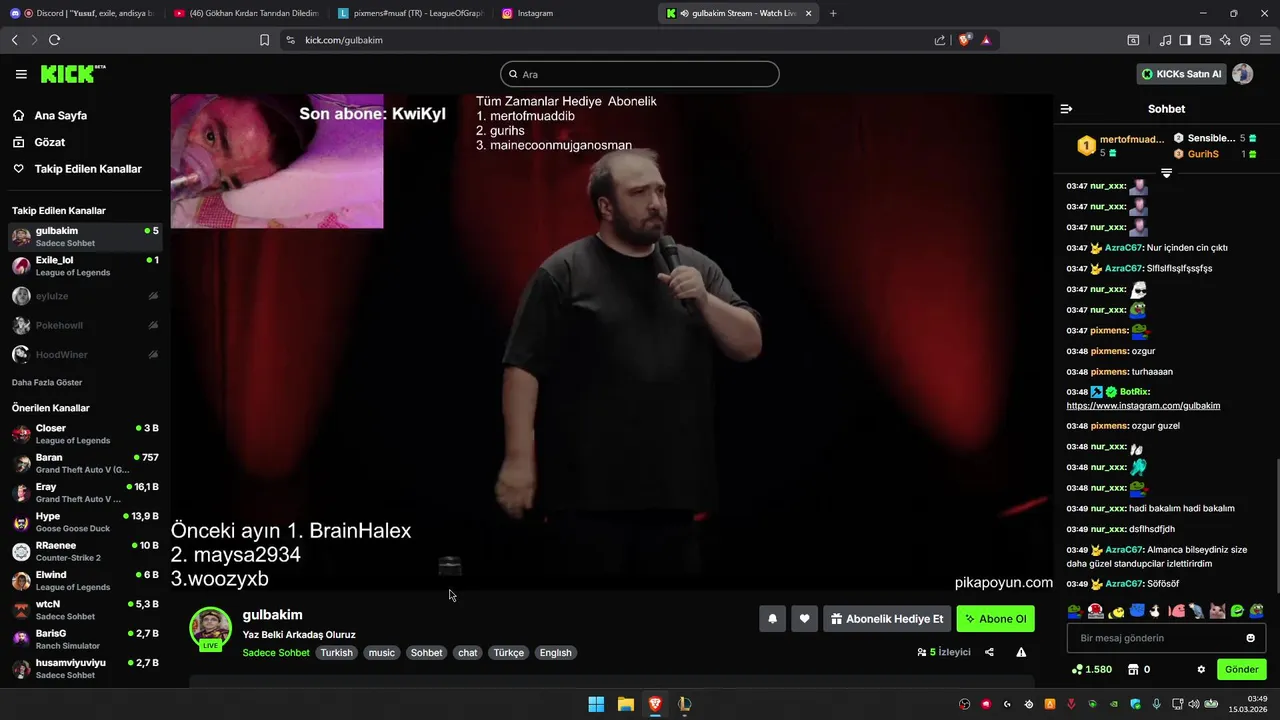Open Brave Leo AI sparkle icon
This screenshot has height=720, width=1280.
1225,40
